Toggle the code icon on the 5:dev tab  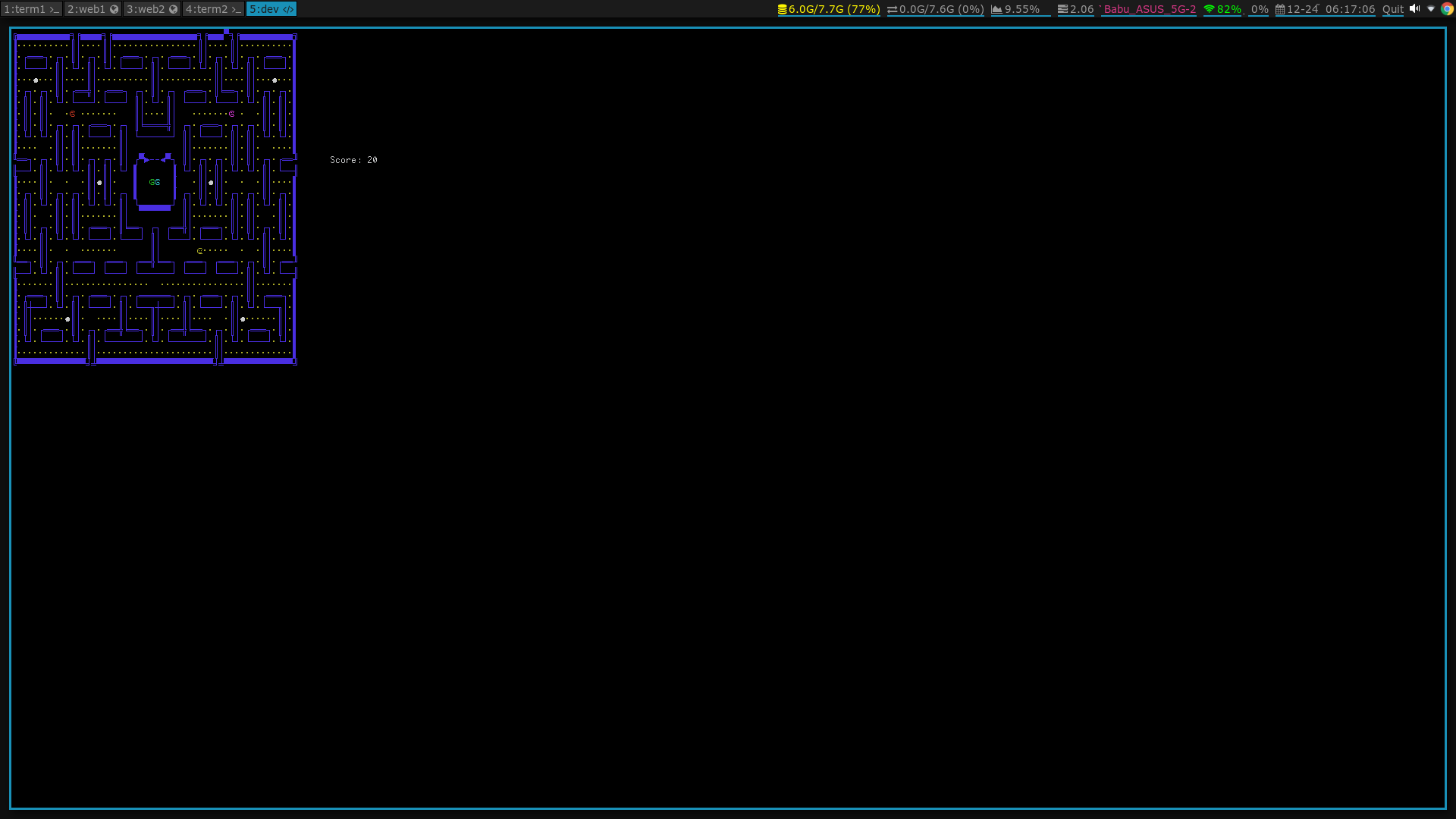(x=287, y=9)
